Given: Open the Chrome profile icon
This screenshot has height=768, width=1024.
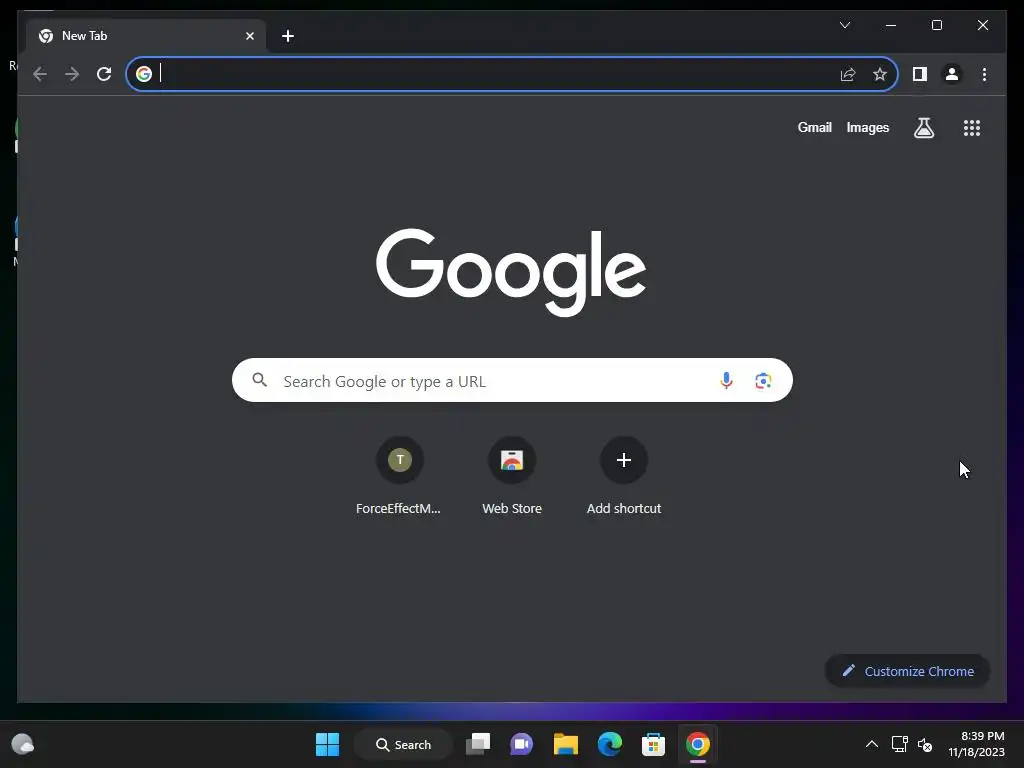Looking at the screenshot, I should 952,74.
